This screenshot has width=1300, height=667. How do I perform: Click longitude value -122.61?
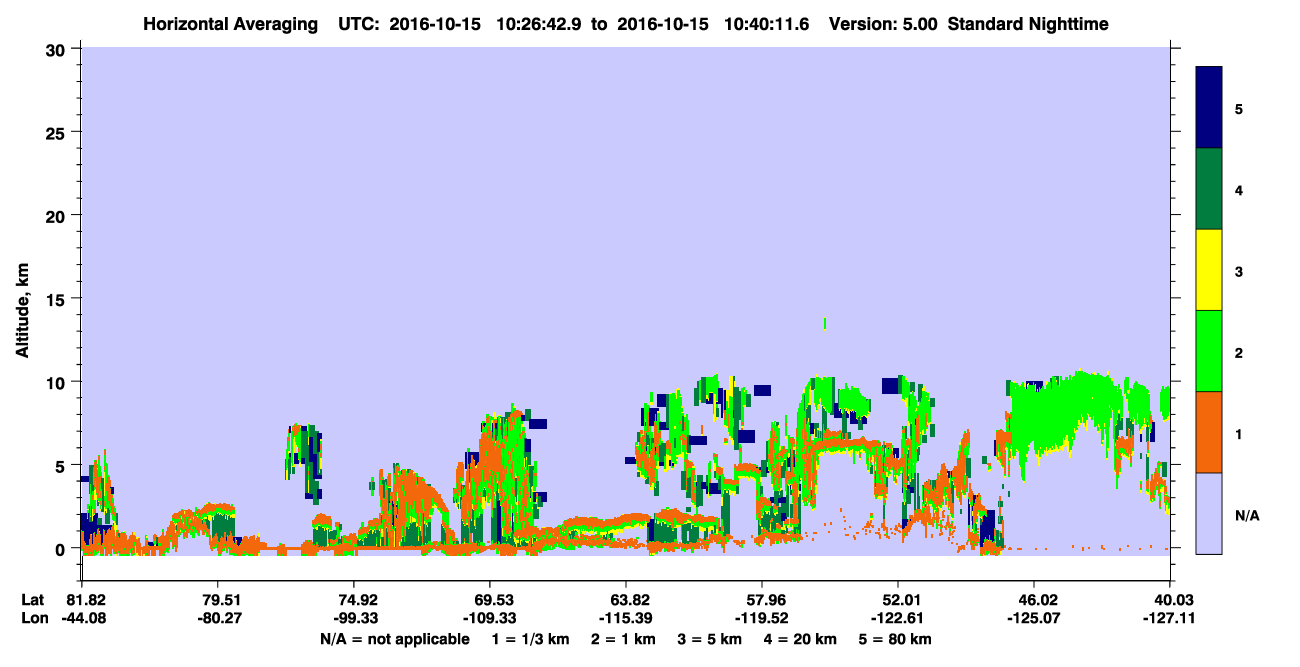tap(898, 618)
